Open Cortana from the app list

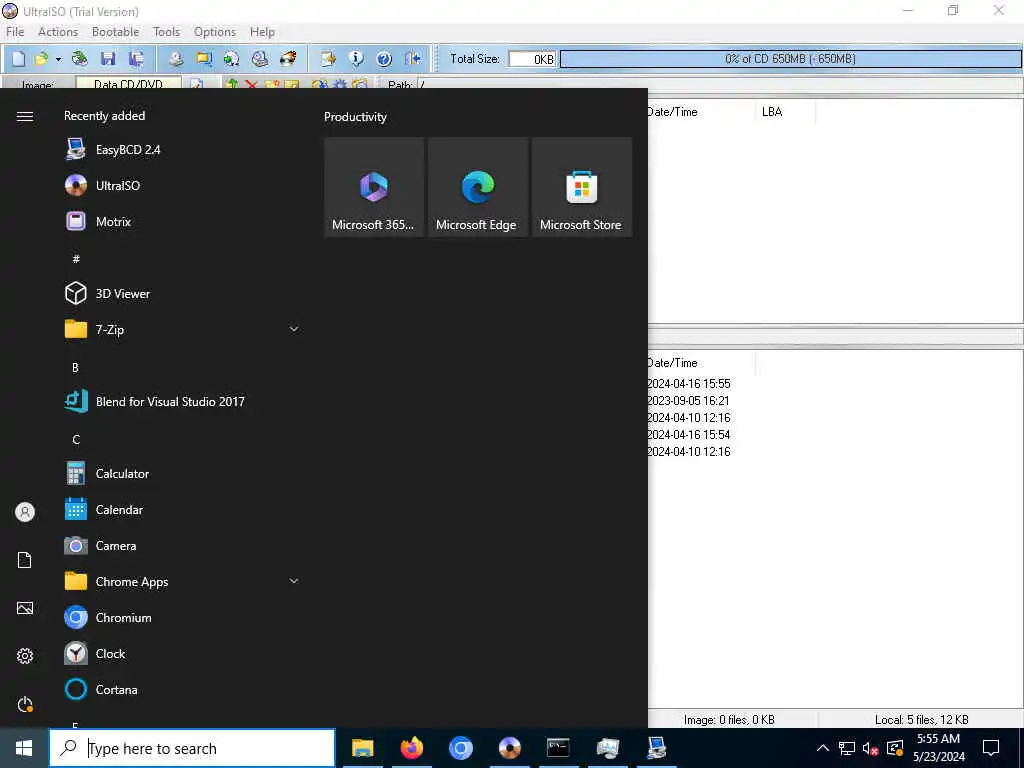point(183,690)
